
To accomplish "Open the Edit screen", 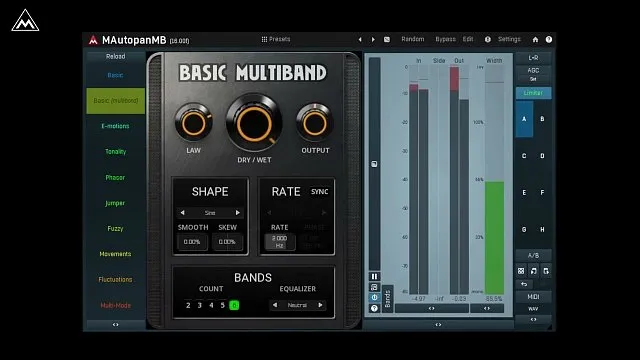I will (x=468, y=39).
